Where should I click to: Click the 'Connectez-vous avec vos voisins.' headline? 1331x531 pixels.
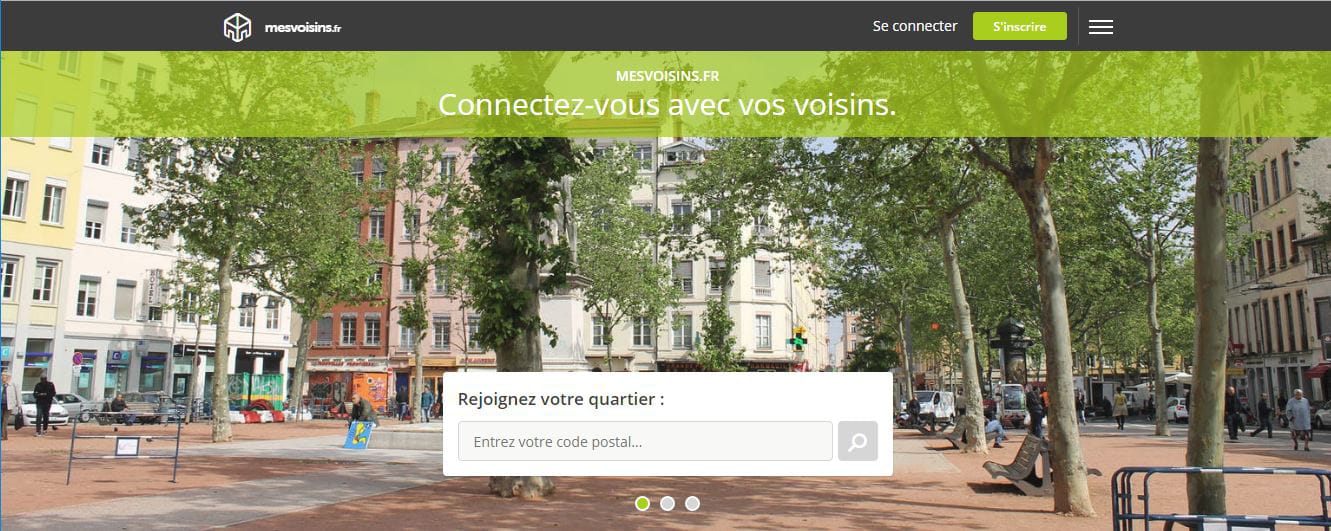[x=667, y=104]
